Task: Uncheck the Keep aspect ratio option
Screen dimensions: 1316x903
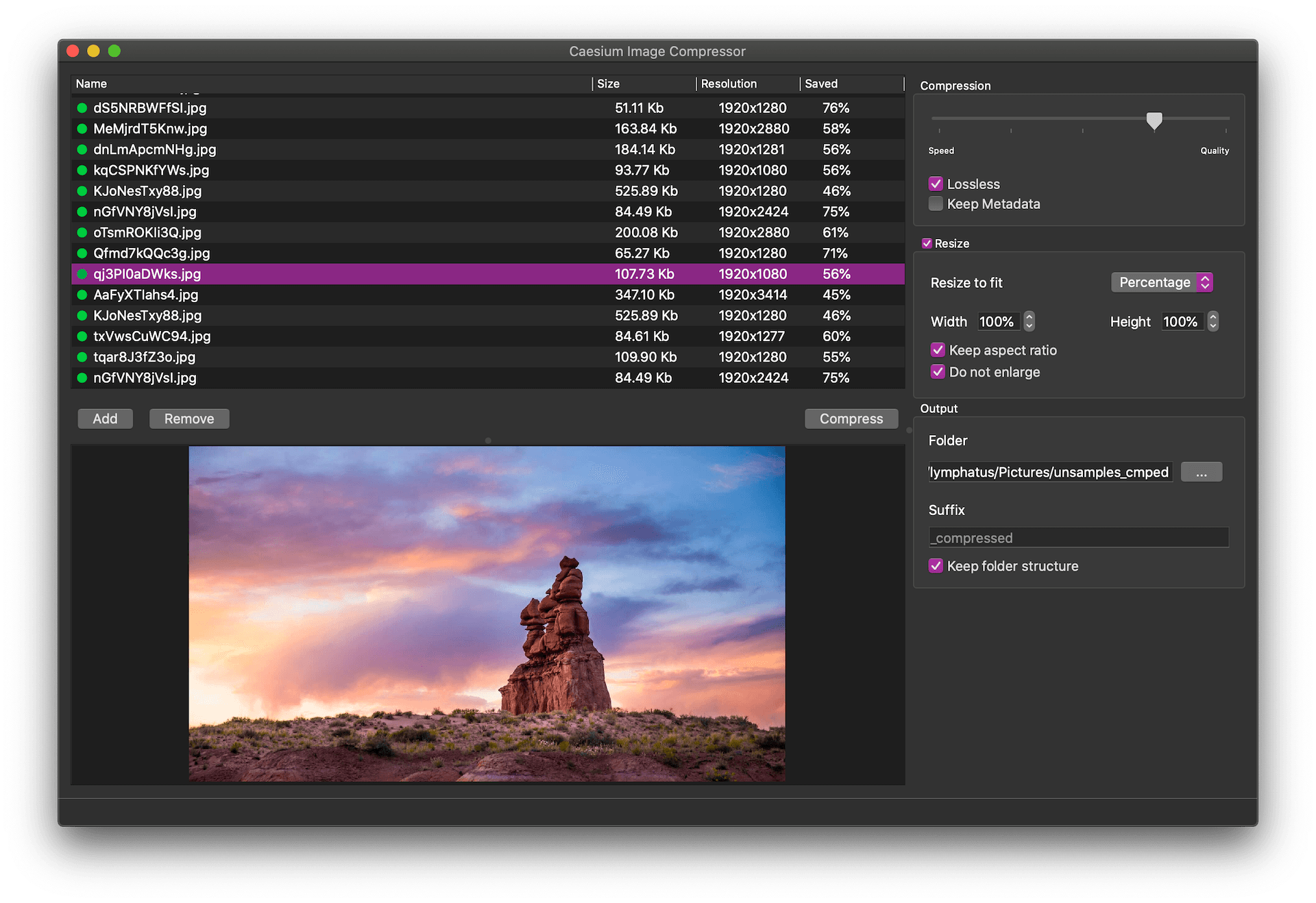Action: [938, 349]
